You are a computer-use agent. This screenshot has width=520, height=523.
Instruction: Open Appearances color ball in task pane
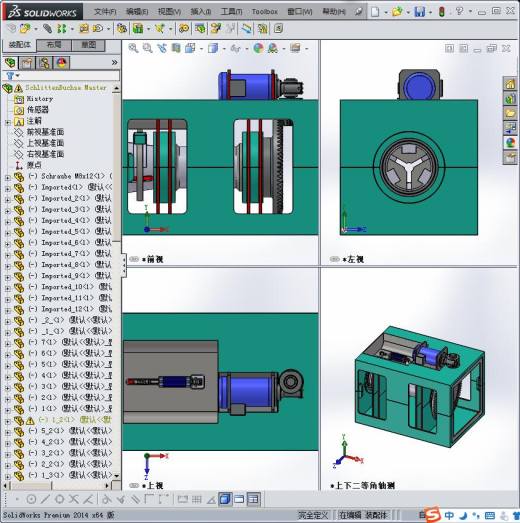tap(510, 143)
